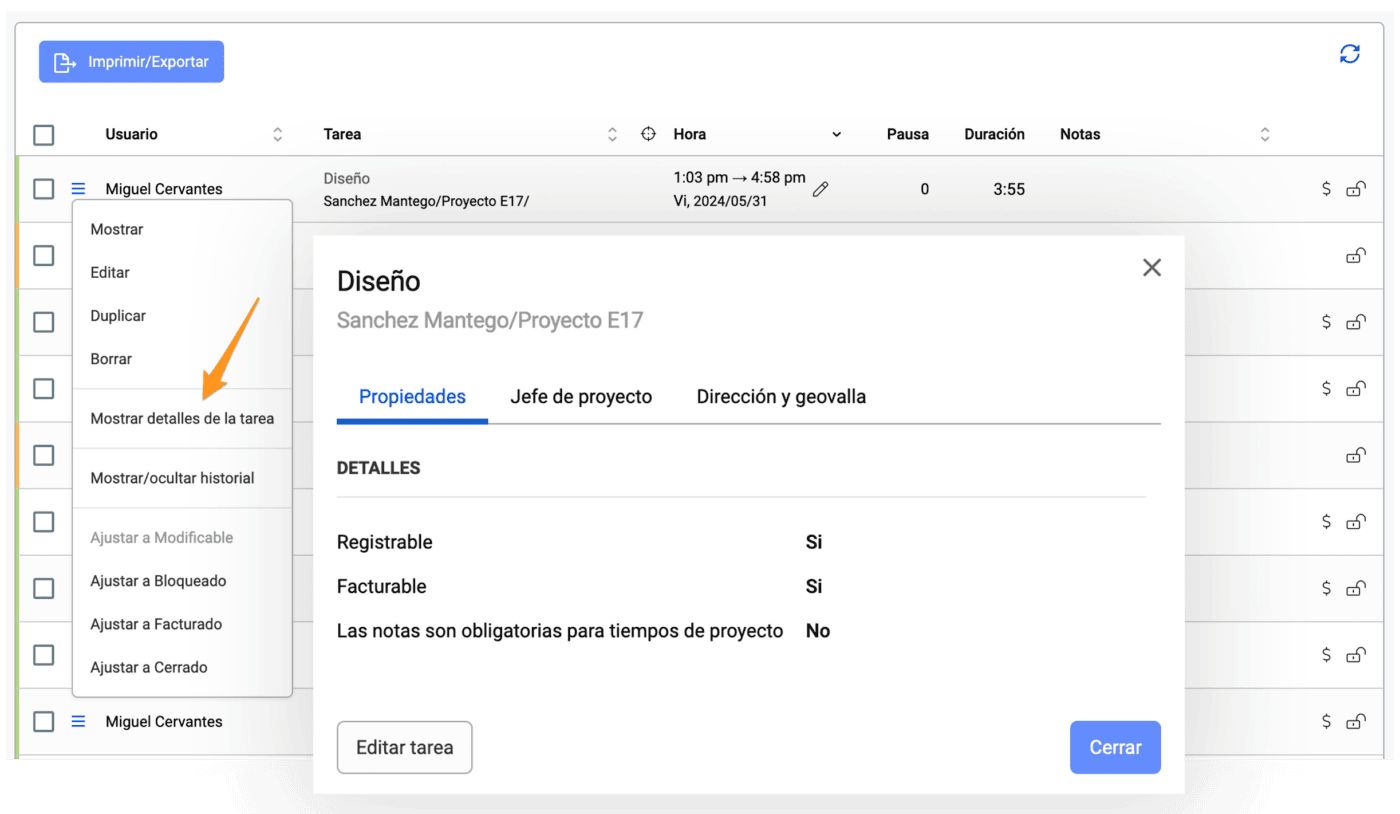
Task: Click the Pausa column header
Action: click(908, 134)
